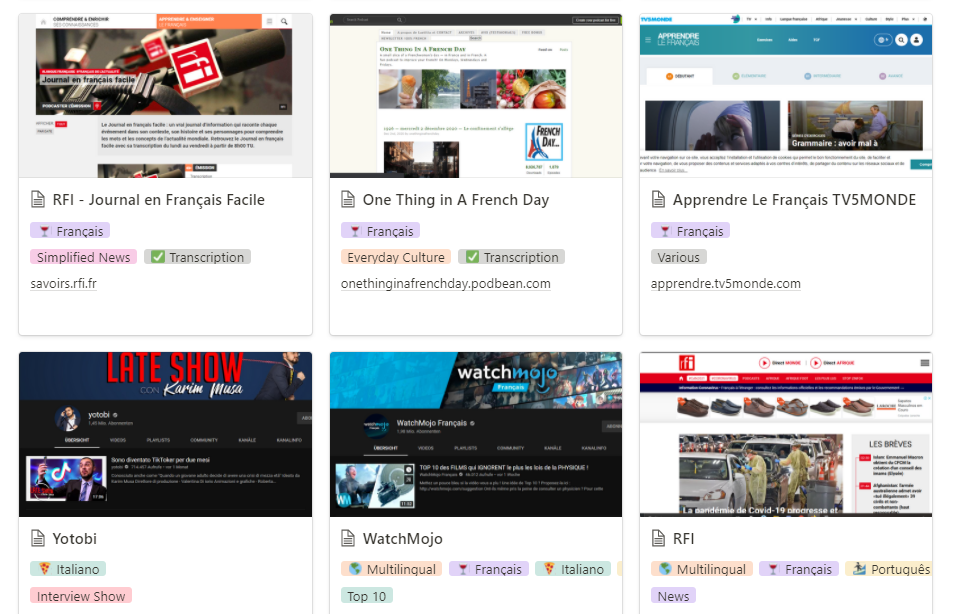Click the Simplified News tag

83,257
